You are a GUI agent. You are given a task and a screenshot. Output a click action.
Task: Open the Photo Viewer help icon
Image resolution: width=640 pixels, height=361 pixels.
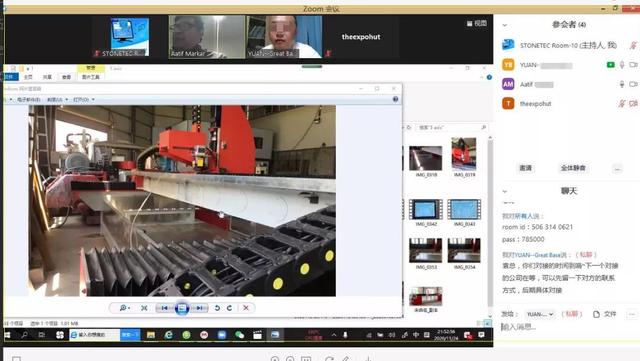(x=395, y=99)
